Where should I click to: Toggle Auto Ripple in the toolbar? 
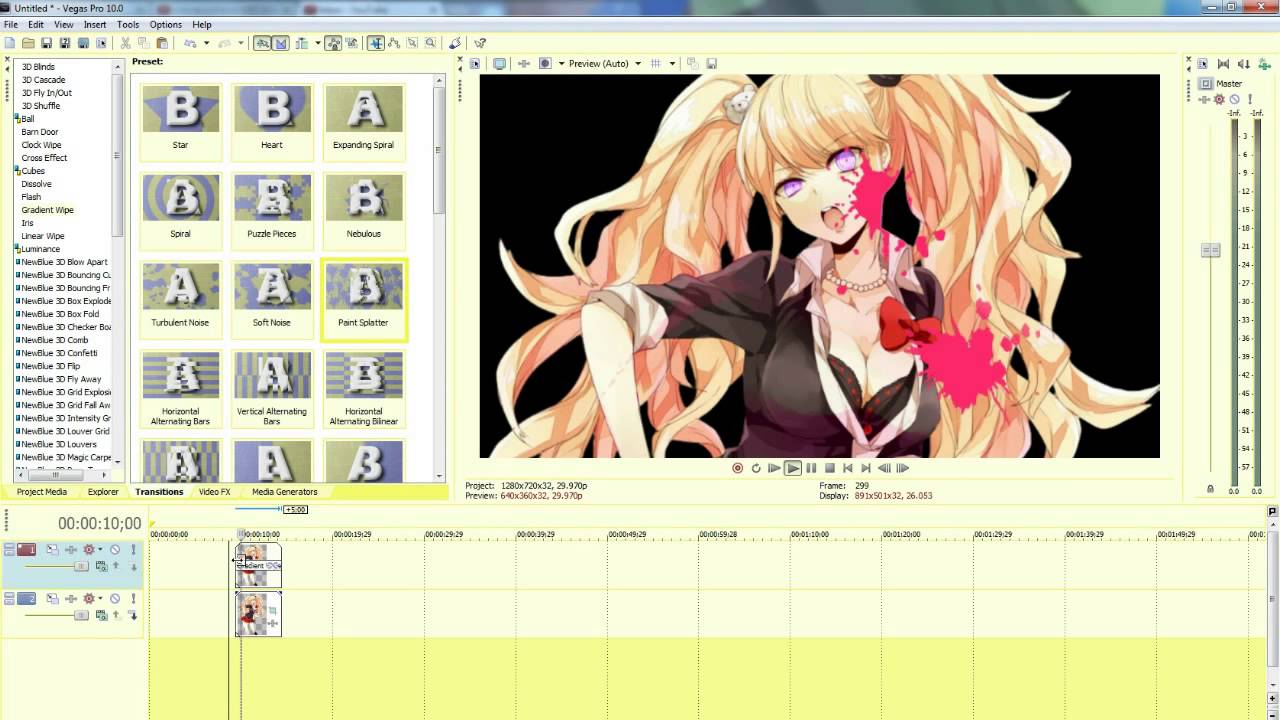pos(300,43)
